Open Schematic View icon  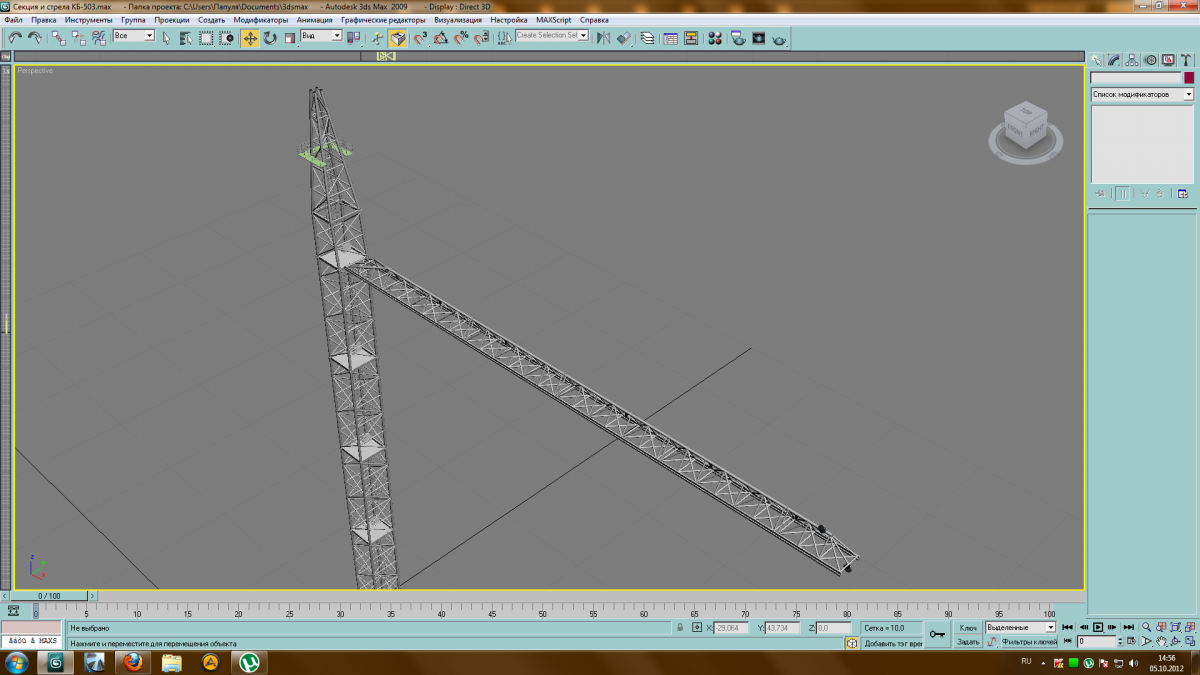click(691, 38)
